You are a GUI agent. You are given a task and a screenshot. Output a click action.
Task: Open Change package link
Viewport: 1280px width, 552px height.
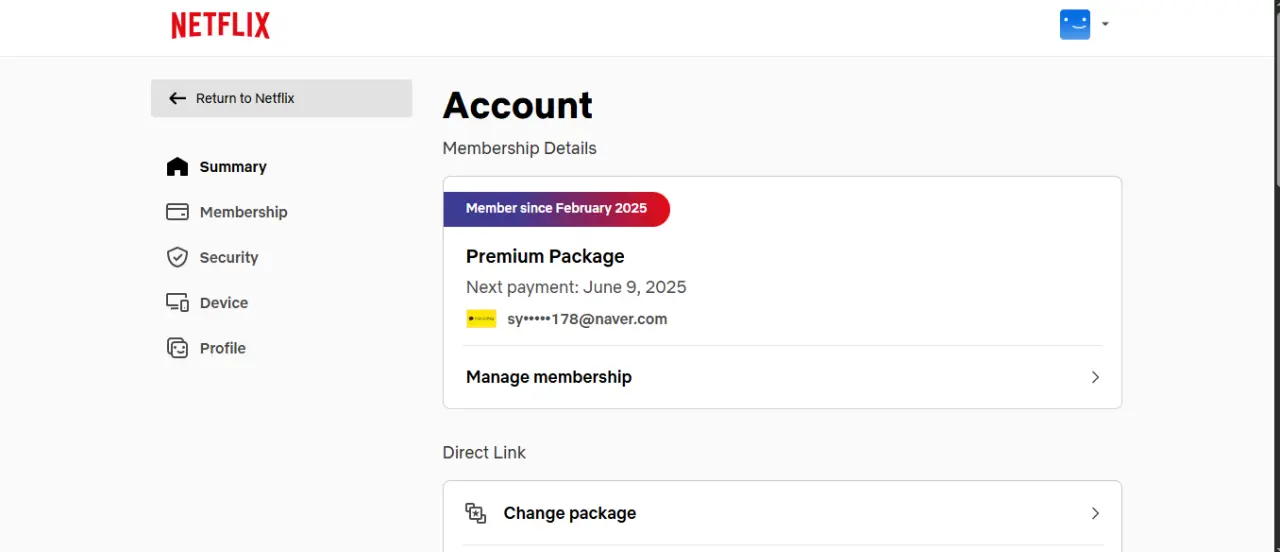point(782,513)
